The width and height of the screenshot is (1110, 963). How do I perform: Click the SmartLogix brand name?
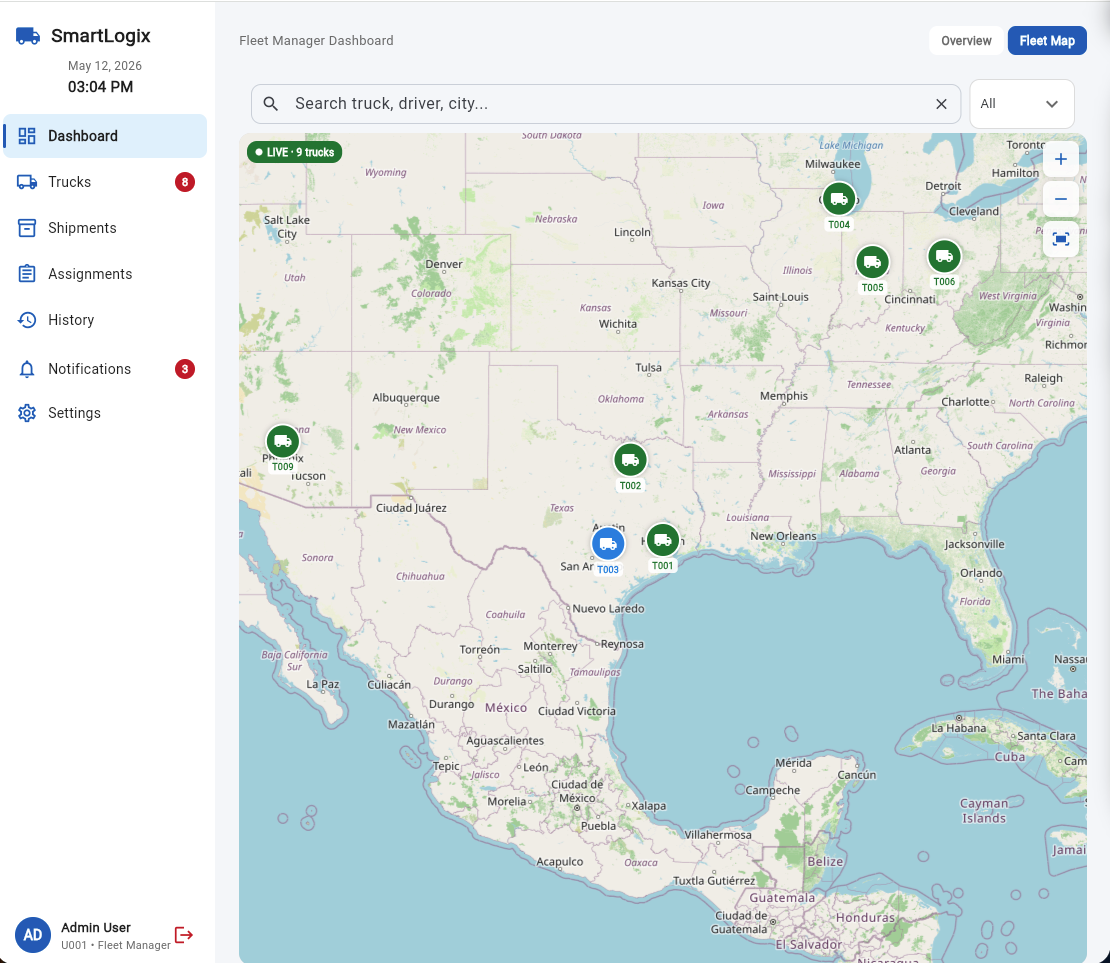coord(101,35)
